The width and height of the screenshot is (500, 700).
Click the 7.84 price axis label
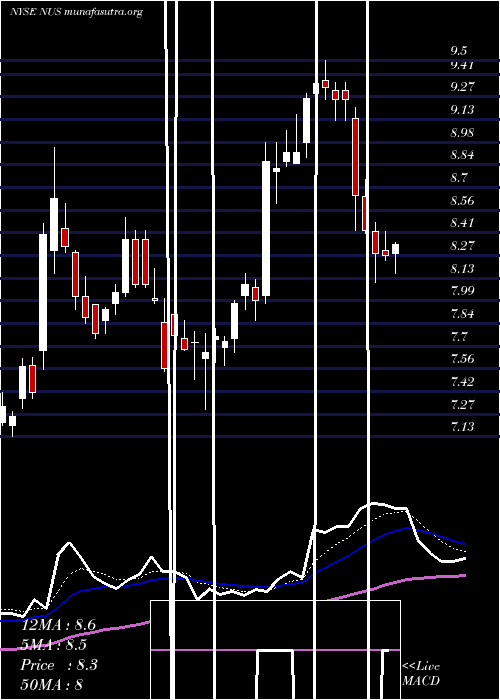click(462, 313)
